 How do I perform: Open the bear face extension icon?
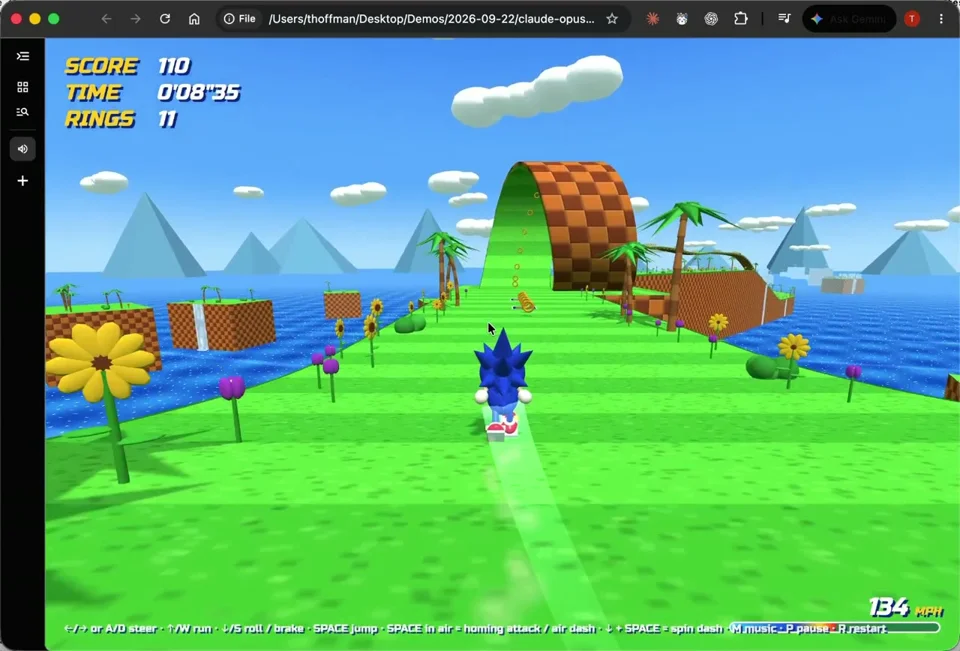[x=681, y=19]
